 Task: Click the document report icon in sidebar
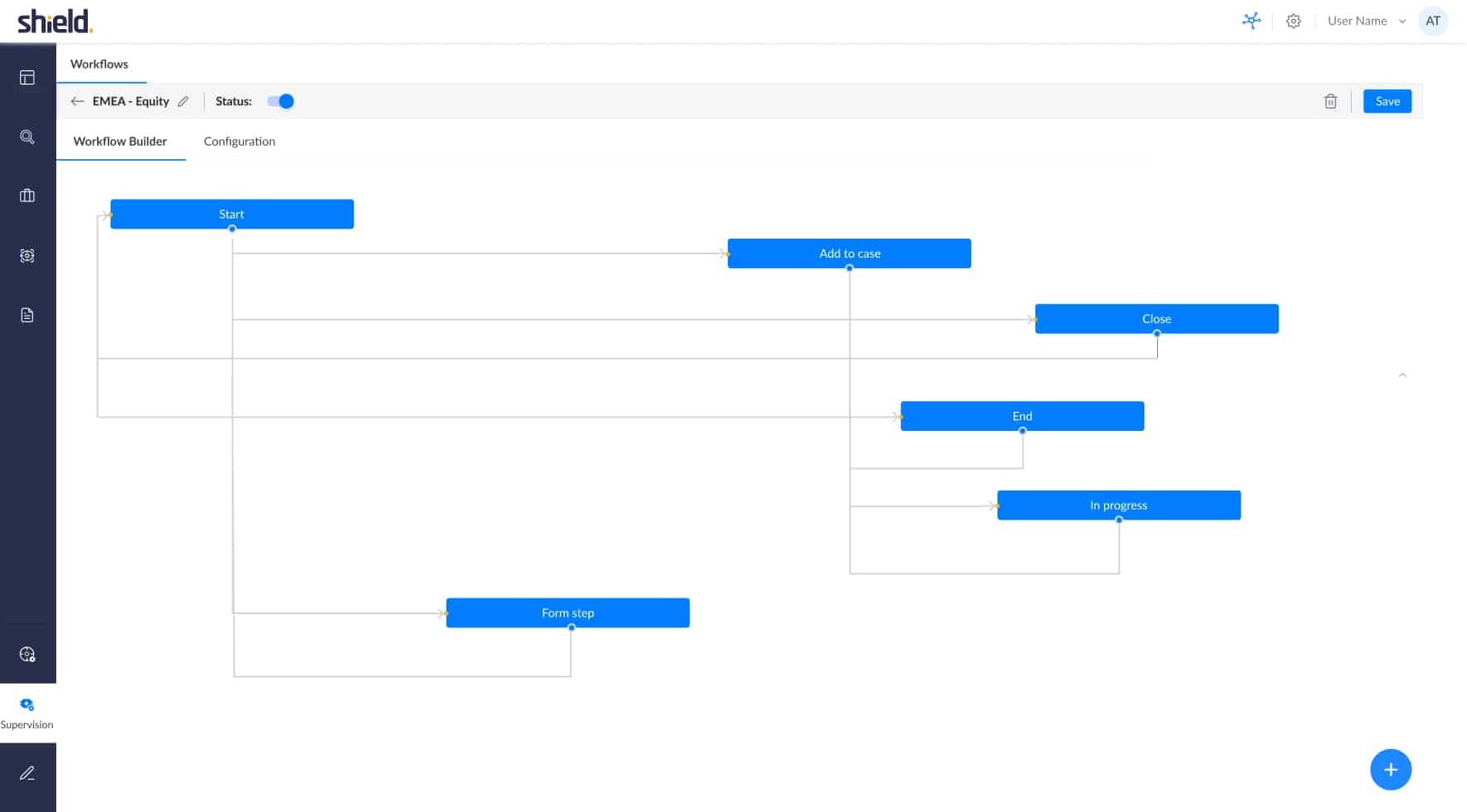27,315
